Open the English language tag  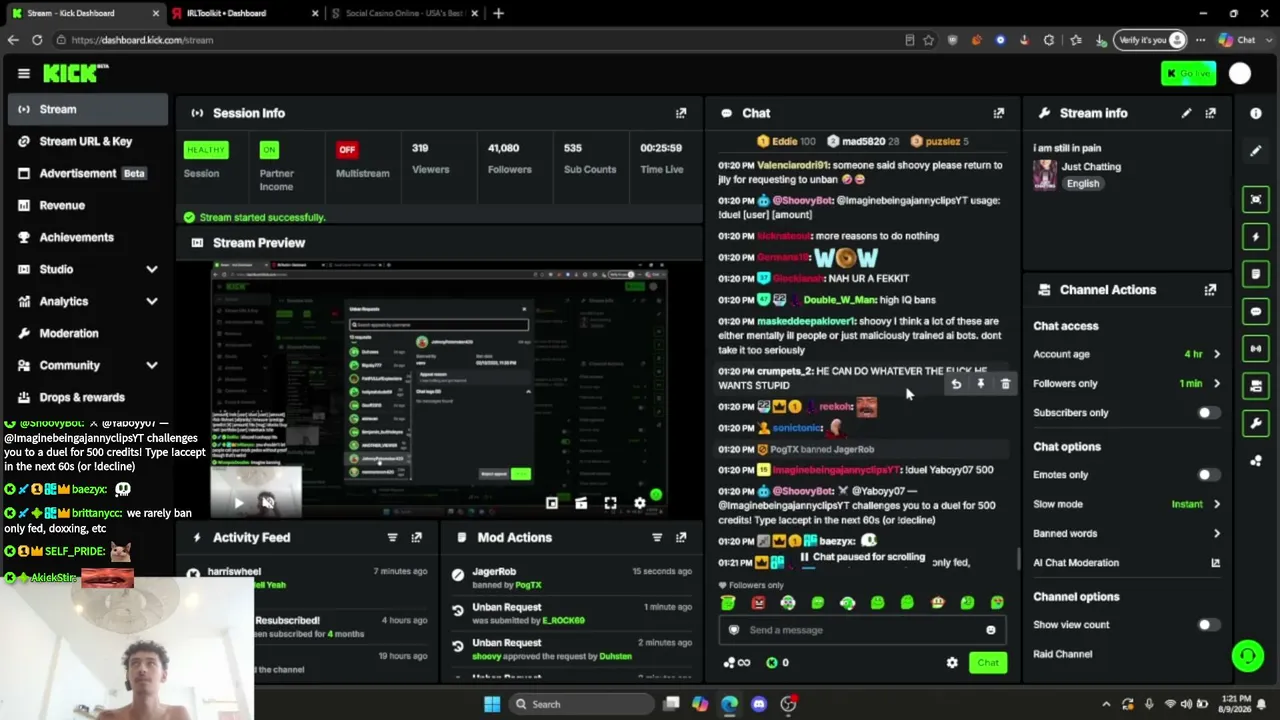click(x=1083, y=184)
